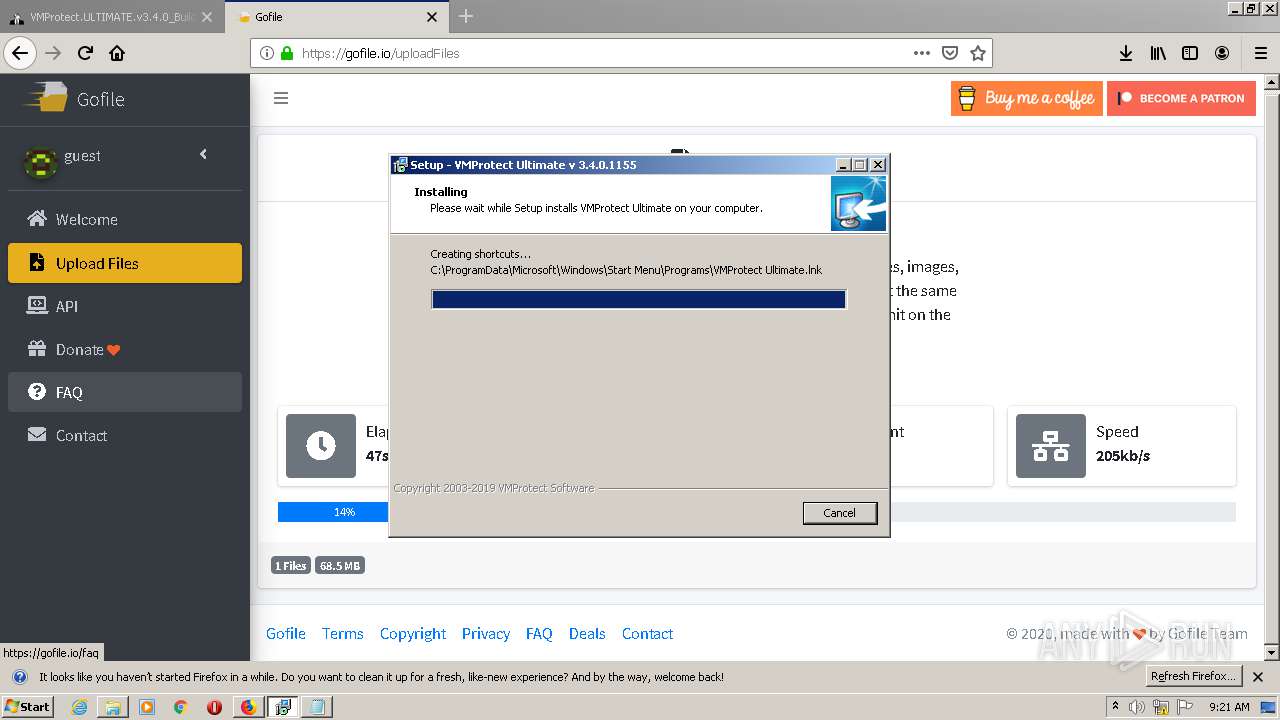This screenshot has height=720, width=1280.
Task: Show site information for gofile.io
Action: pyautogui.click(x=267, y=53)
